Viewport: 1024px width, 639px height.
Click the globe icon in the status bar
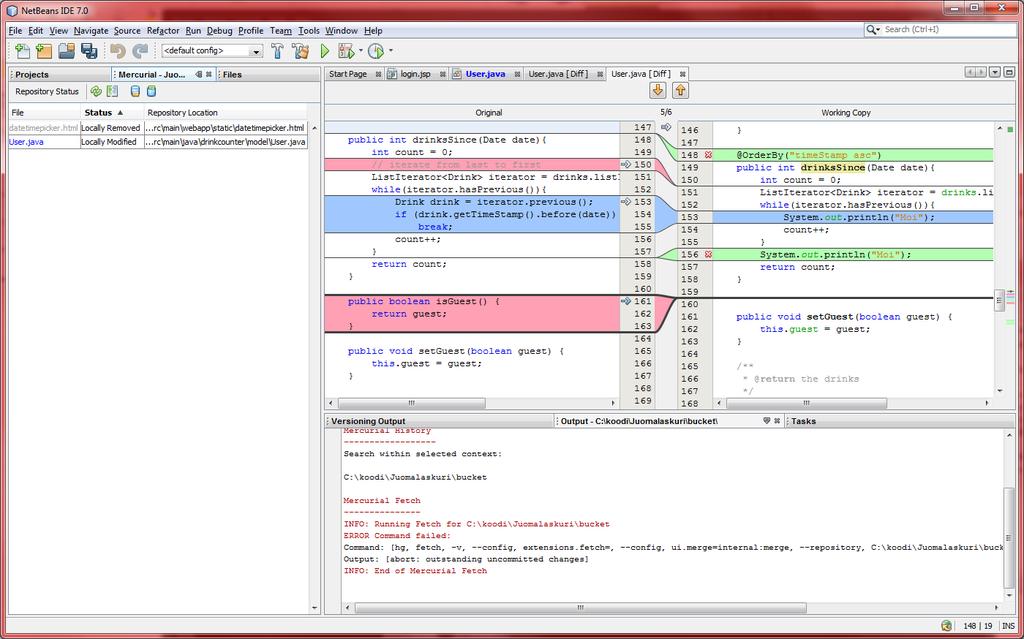point(946,626)
